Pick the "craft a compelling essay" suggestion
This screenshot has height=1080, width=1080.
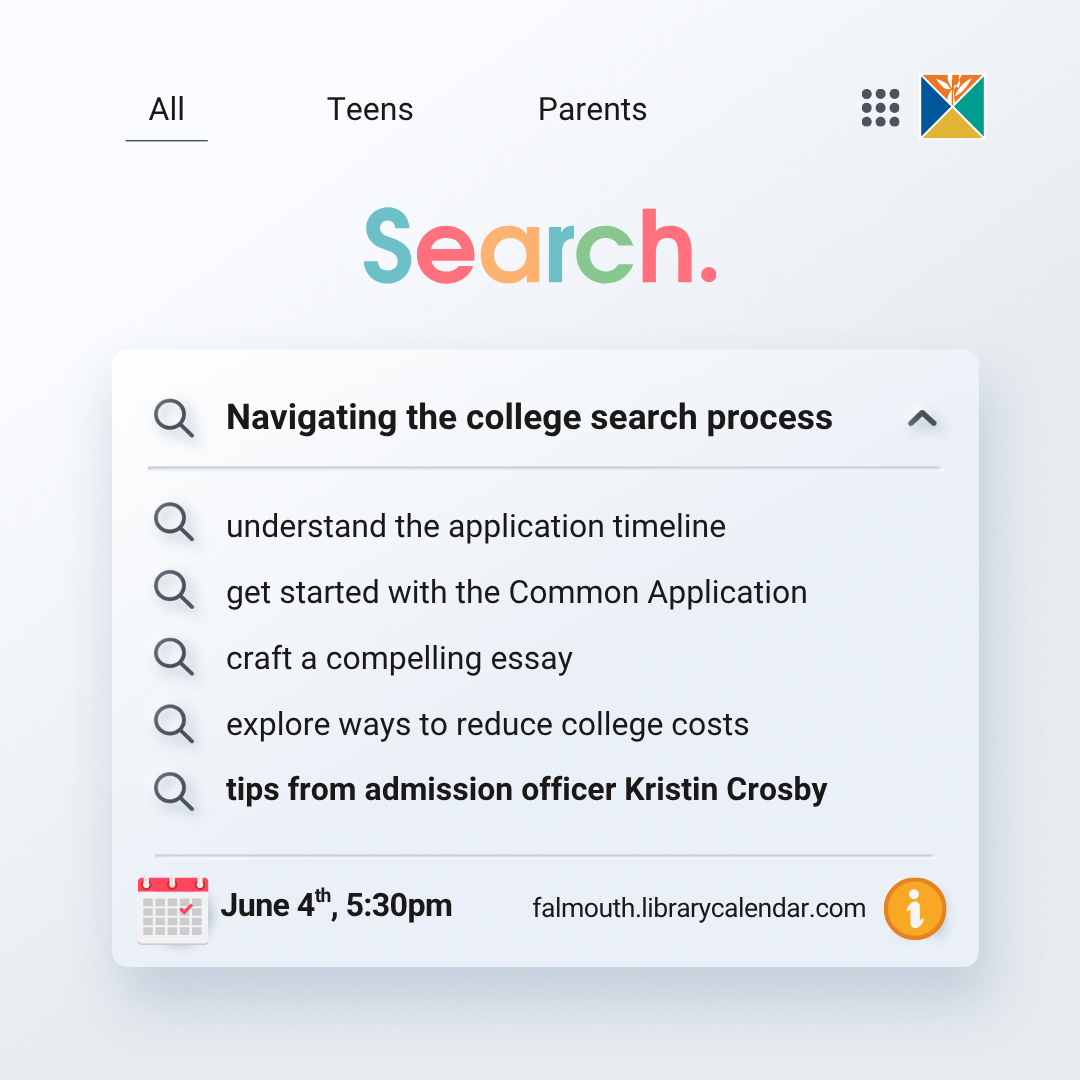coord(399,658)
